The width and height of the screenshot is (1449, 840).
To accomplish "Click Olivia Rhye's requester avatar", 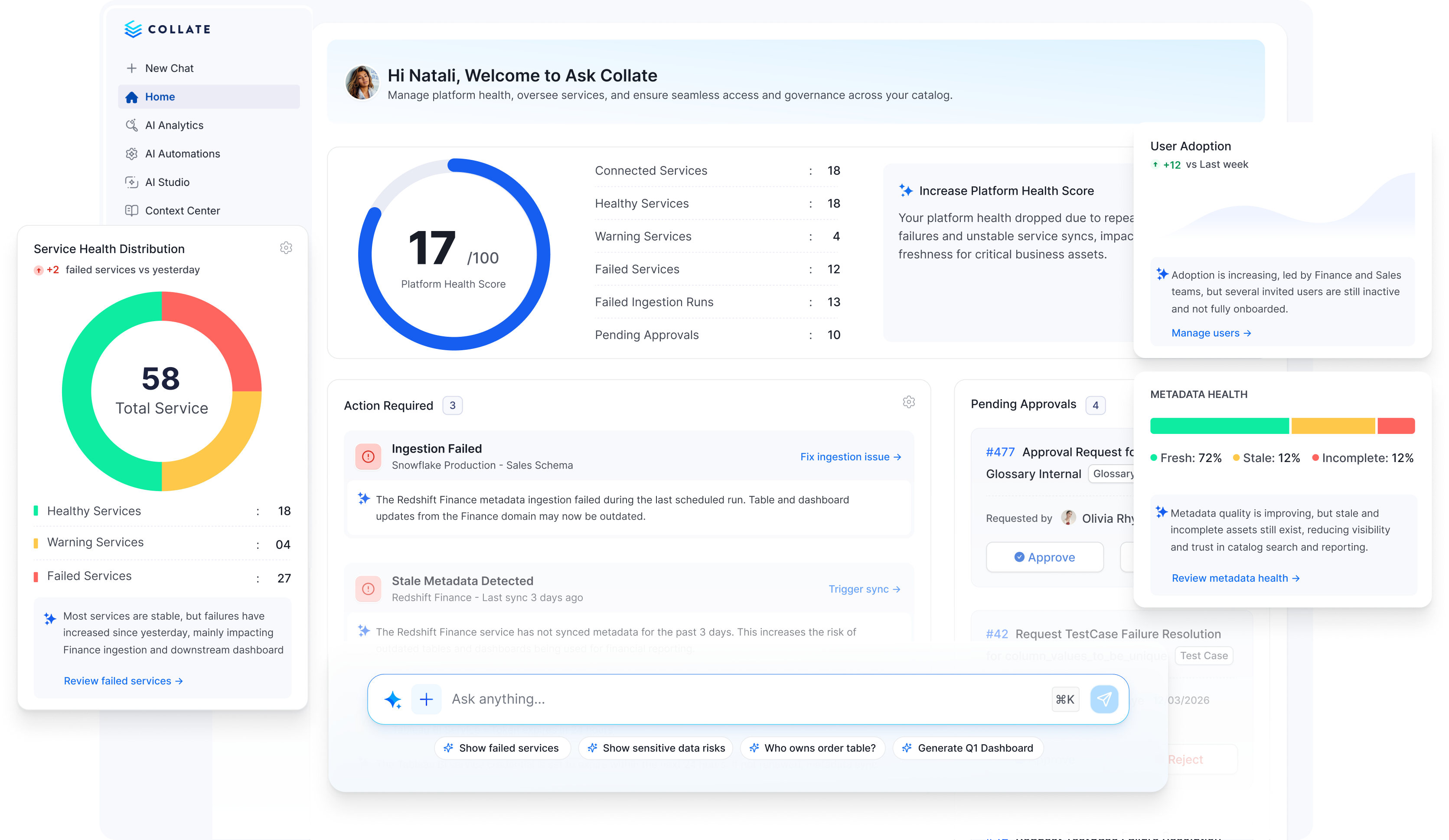I will 1068,518.
